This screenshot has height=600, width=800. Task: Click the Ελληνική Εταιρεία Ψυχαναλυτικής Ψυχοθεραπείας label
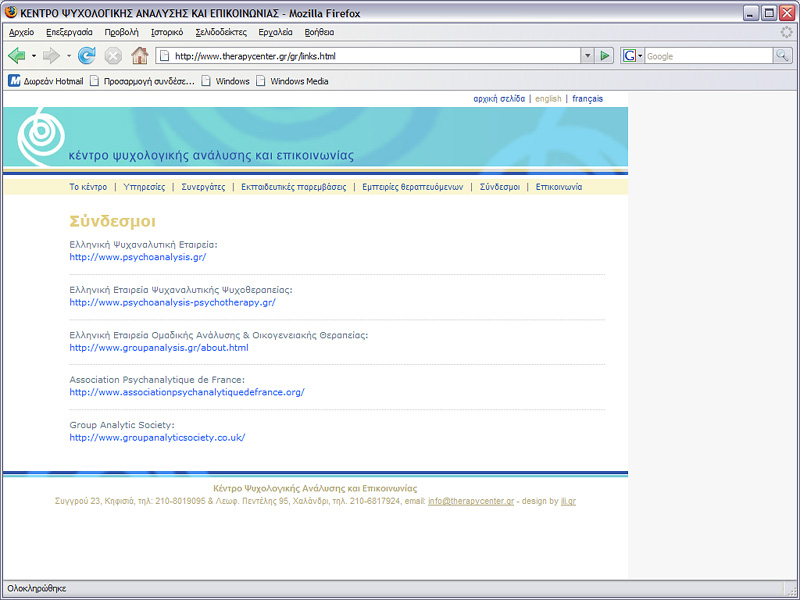point(181,290)
